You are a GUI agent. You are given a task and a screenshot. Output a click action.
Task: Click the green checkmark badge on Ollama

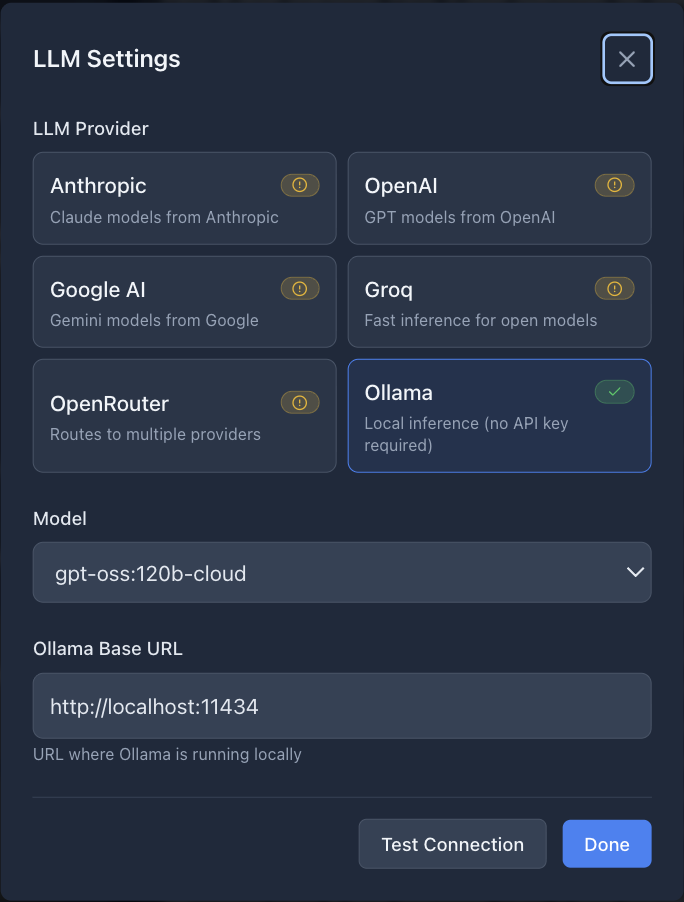[x=614, y=392]
